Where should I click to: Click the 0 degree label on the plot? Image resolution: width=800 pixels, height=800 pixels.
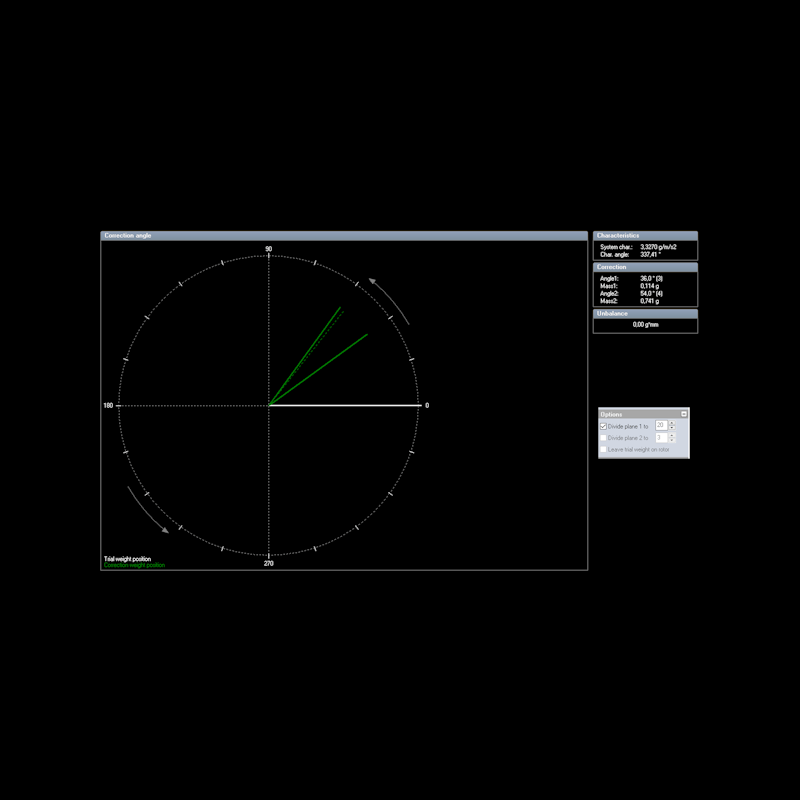pyautogui.click(x=427, y=406)
